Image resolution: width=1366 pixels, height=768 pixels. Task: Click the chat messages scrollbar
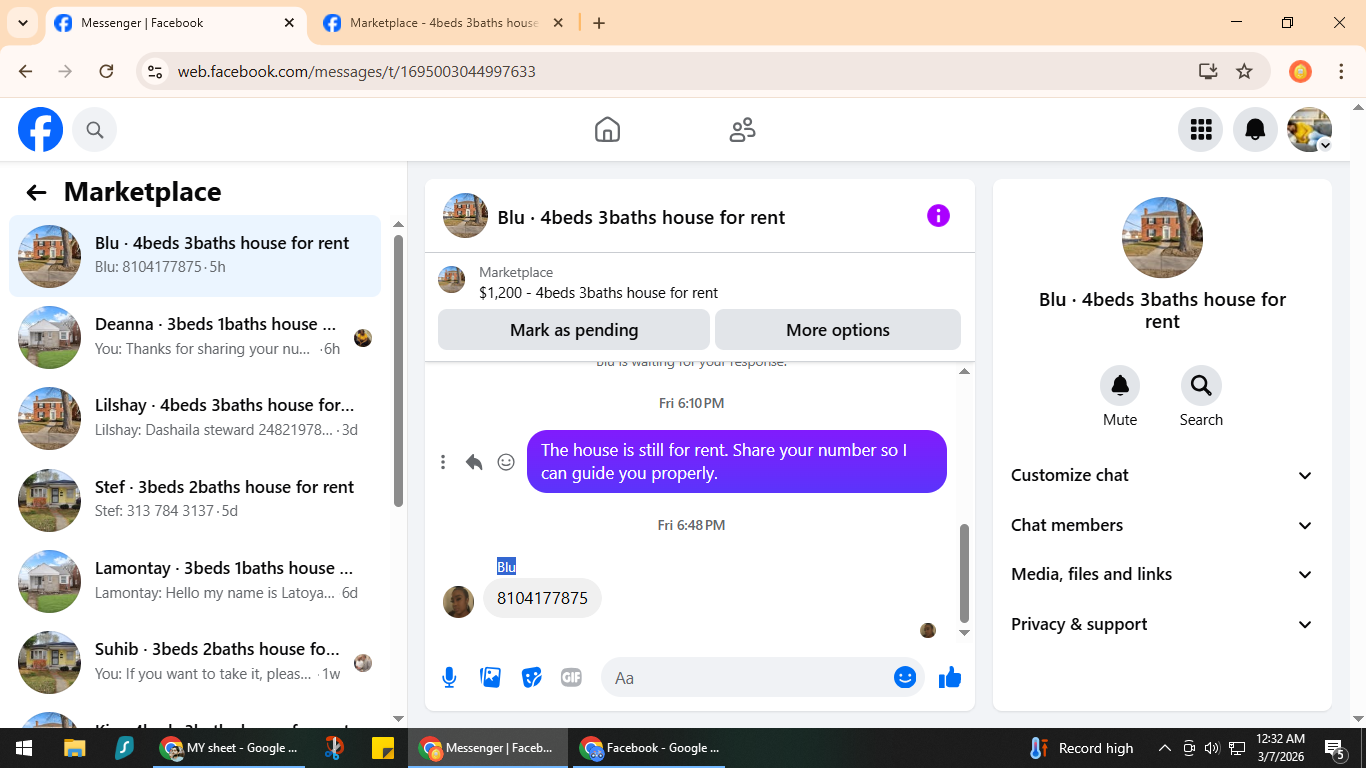(x=964, y=572)
